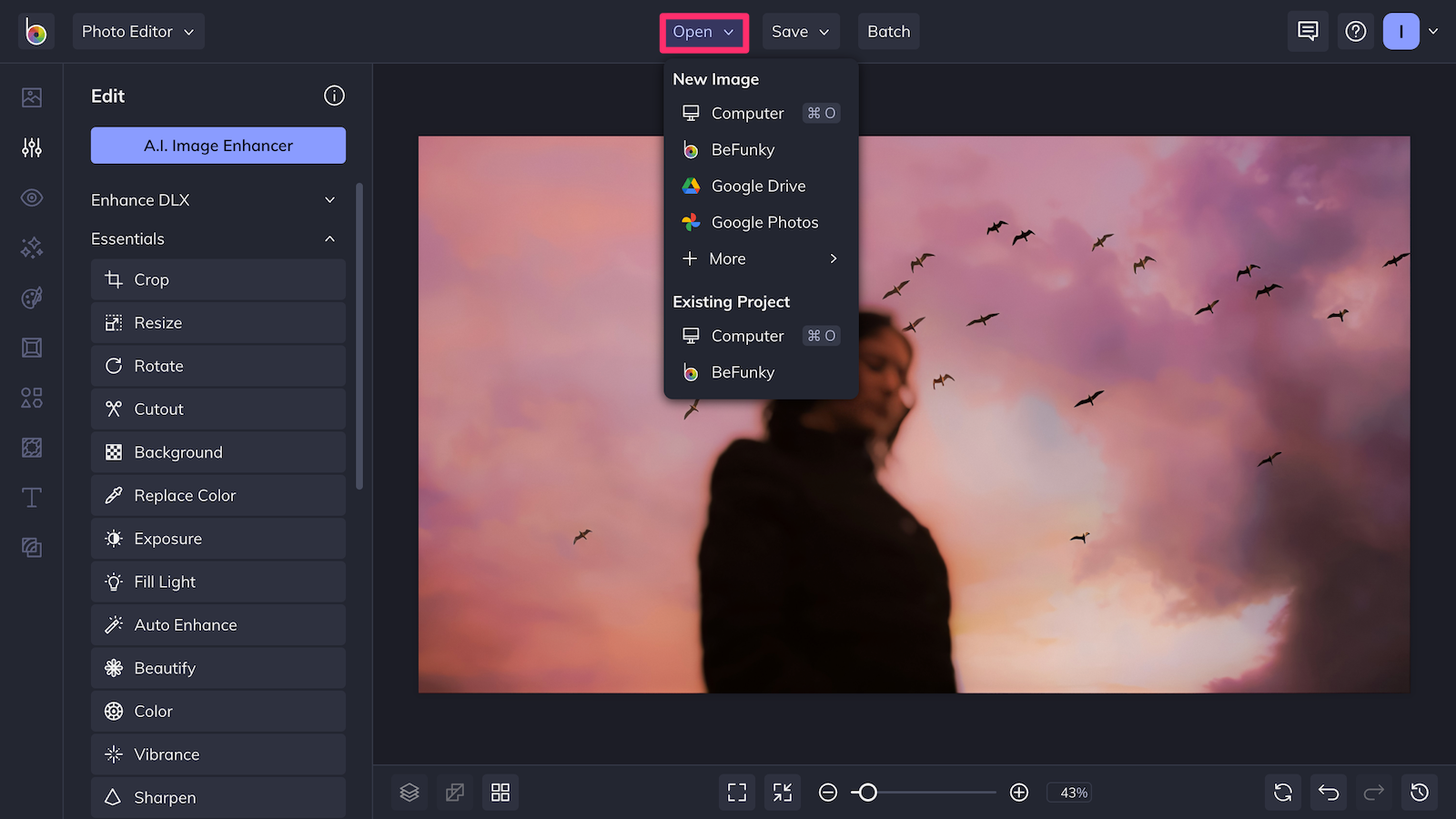Open the Layers panel icon
This screenshot has height=819, width=1456.
coord(409,792)
